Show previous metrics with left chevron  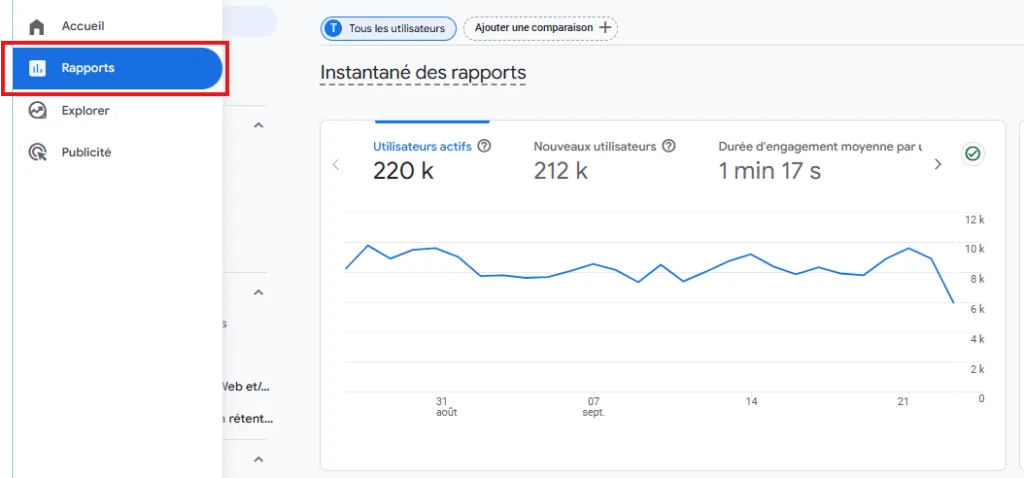(336, 165)
